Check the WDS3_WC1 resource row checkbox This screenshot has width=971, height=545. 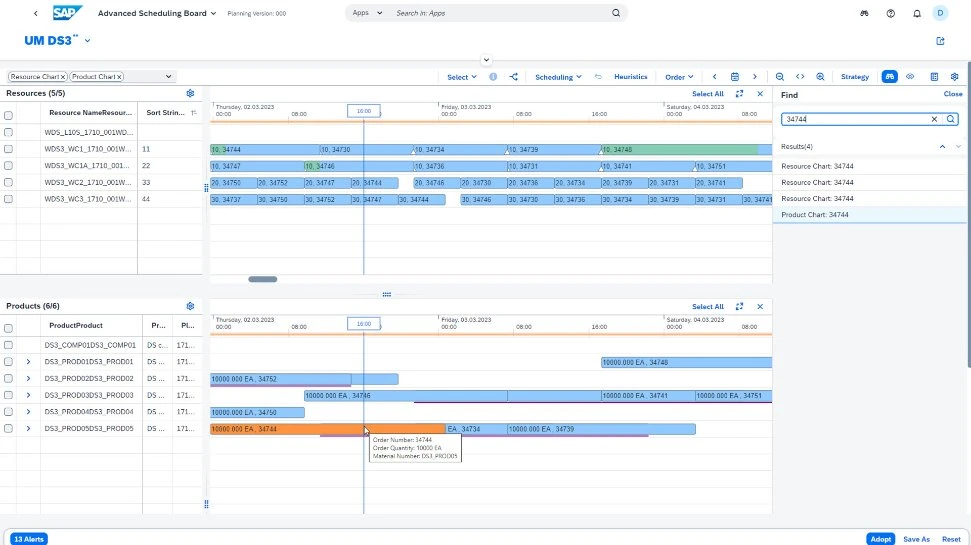point(9,149)
